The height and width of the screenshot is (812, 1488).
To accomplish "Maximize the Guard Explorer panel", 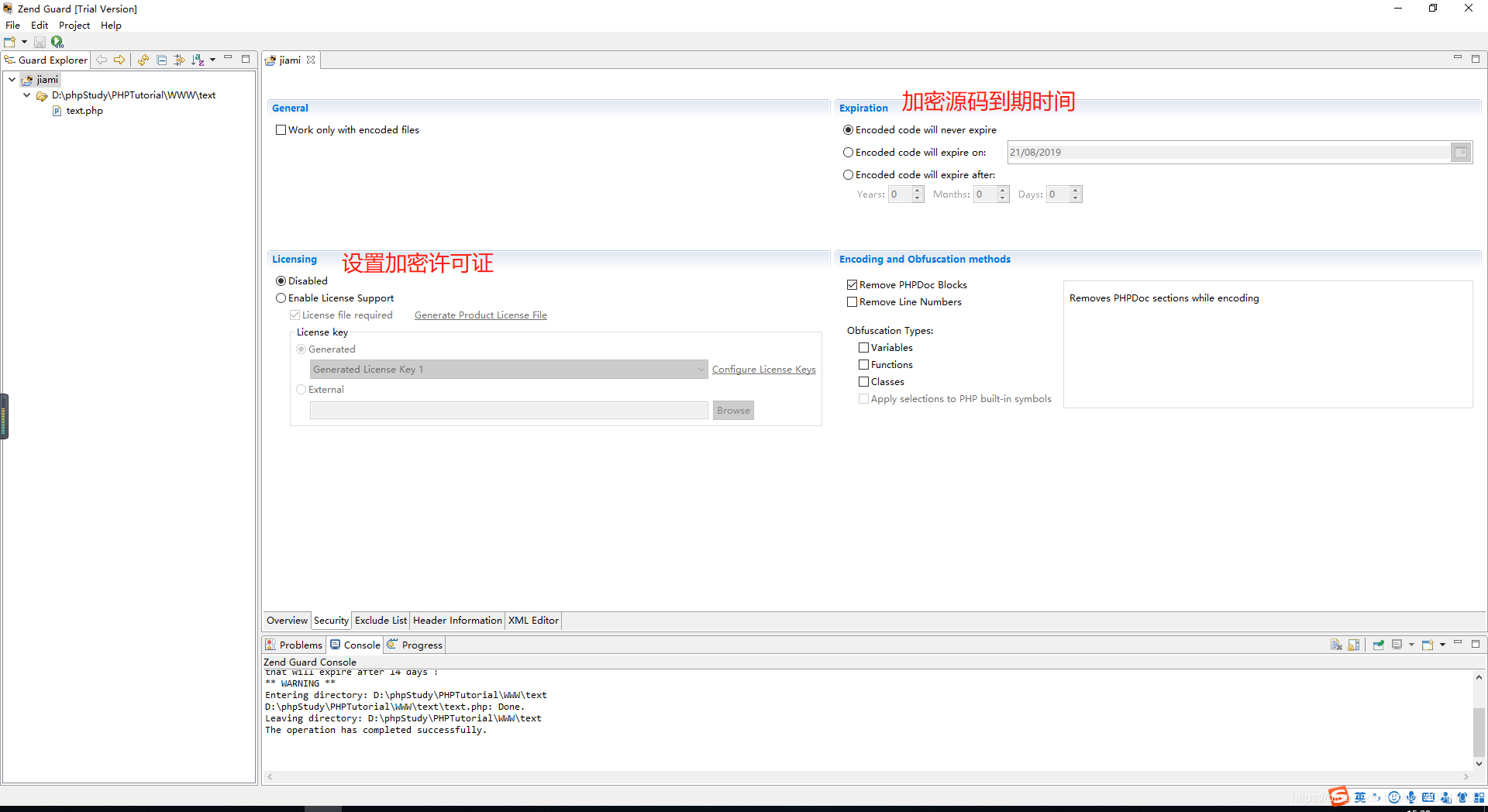I will pyautogui.click(x=246, y=59).
